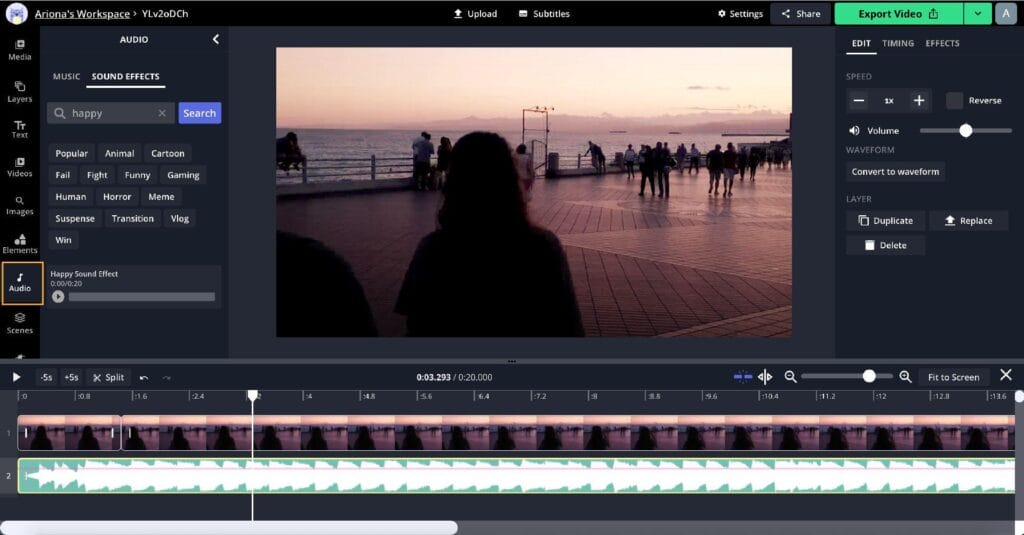Viewport: 1024px width, 535px height.
Task: Increase speed with plus button
Action: pyautogui.click(x=919, y=101)
